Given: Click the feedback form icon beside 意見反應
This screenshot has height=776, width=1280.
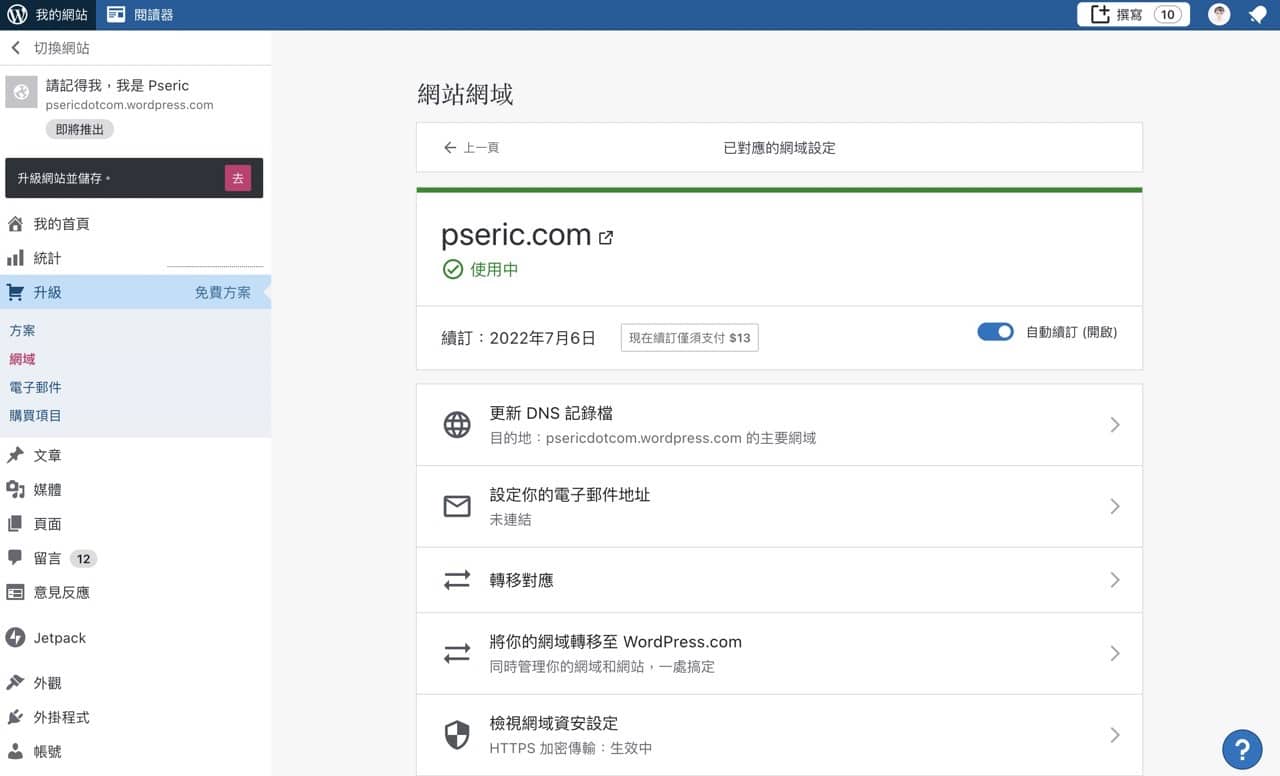Looking at the screenshot, I should coord(15,592).
